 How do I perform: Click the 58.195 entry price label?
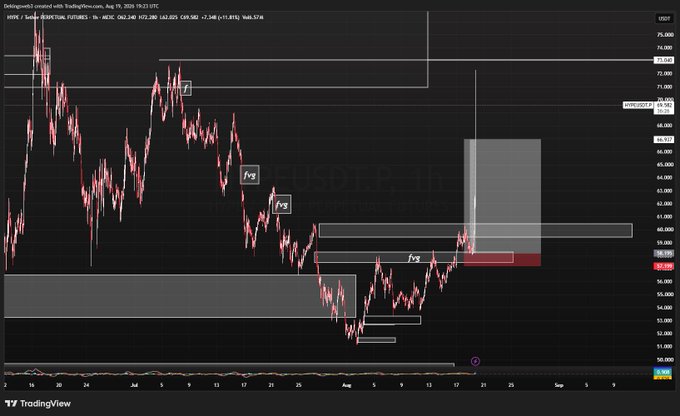click(x=664, y=253)
